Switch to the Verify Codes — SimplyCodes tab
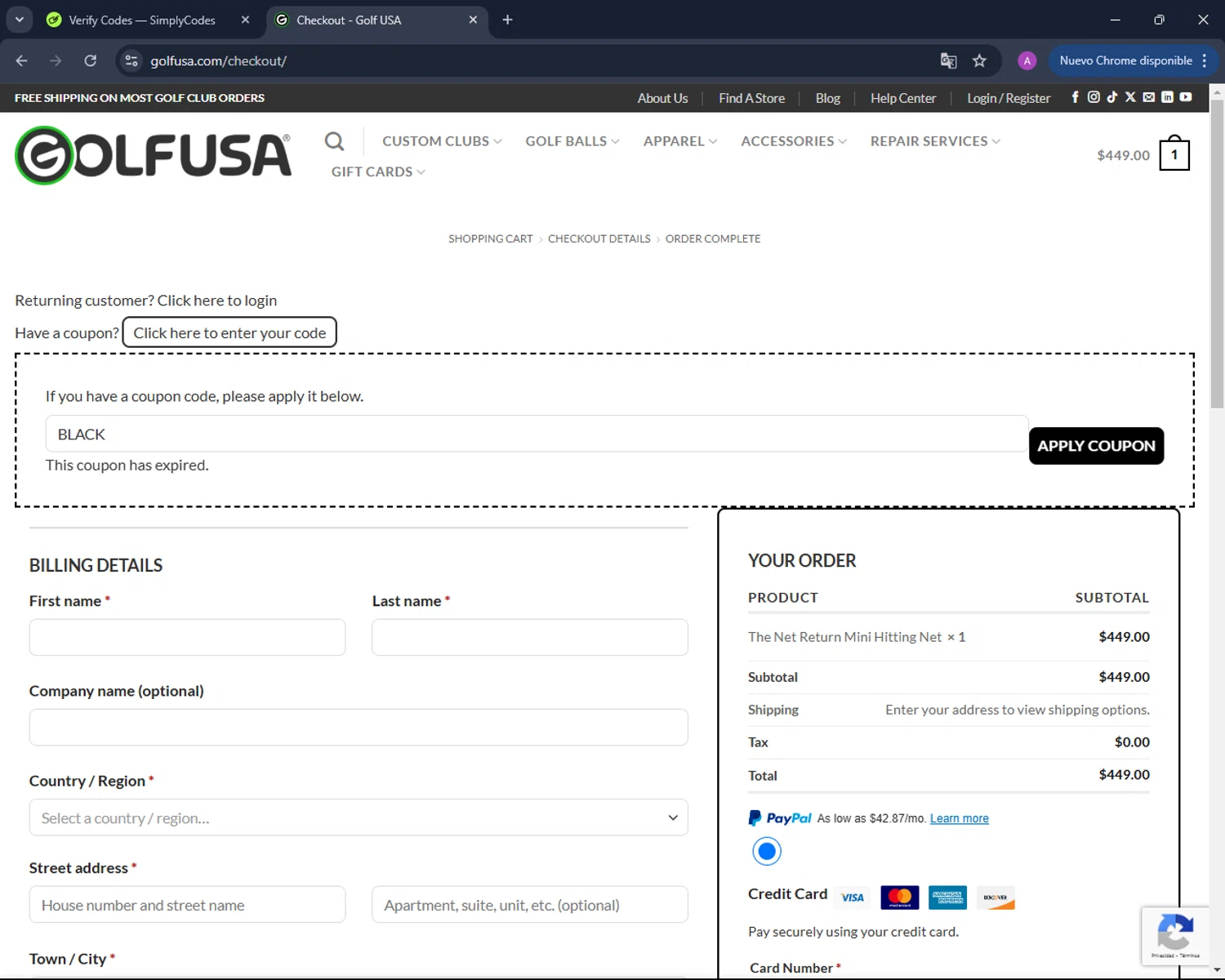The width and height of the screenshot is (1225, 980). point(147,20)
